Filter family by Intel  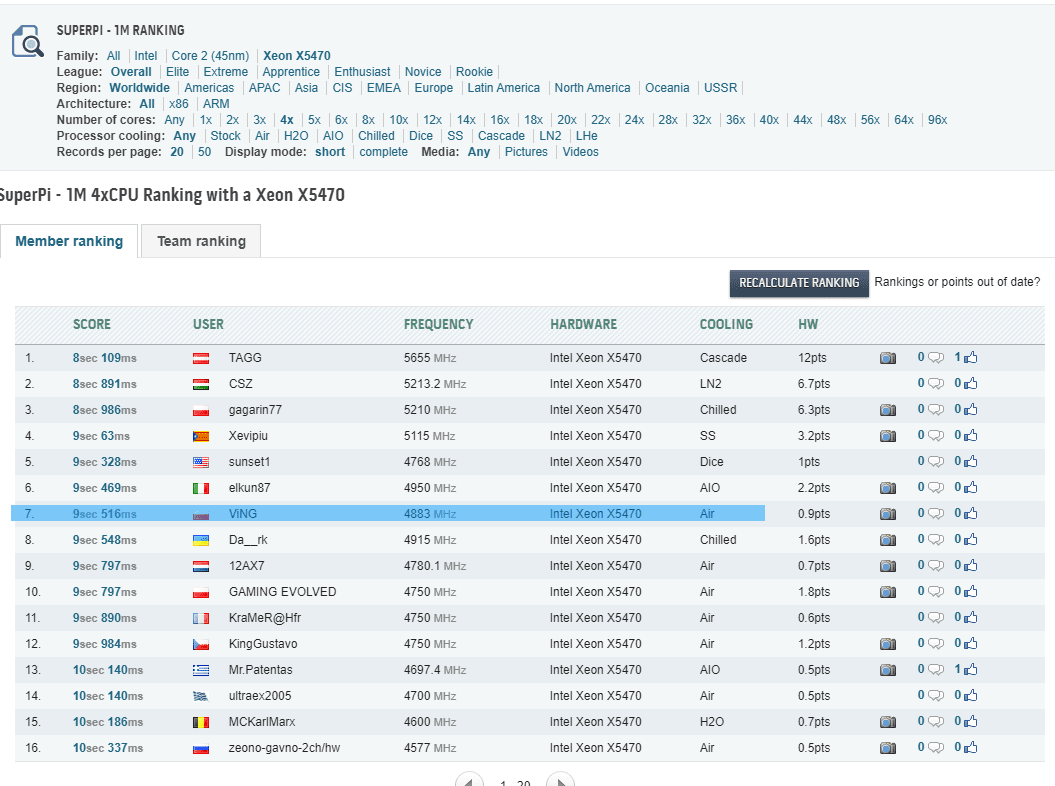pos(145,56)
